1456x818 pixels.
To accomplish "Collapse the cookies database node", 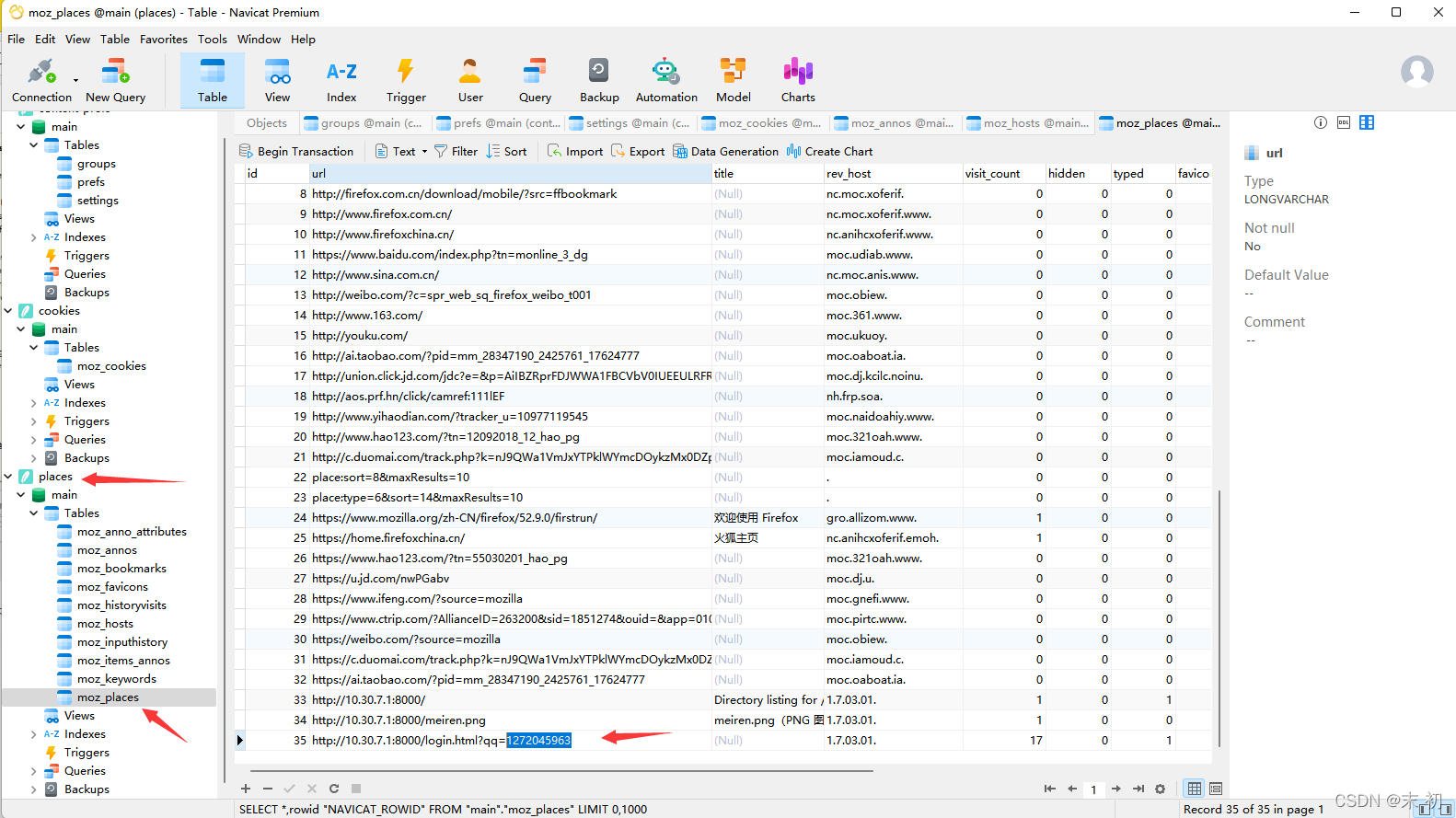I will (8, 310).
